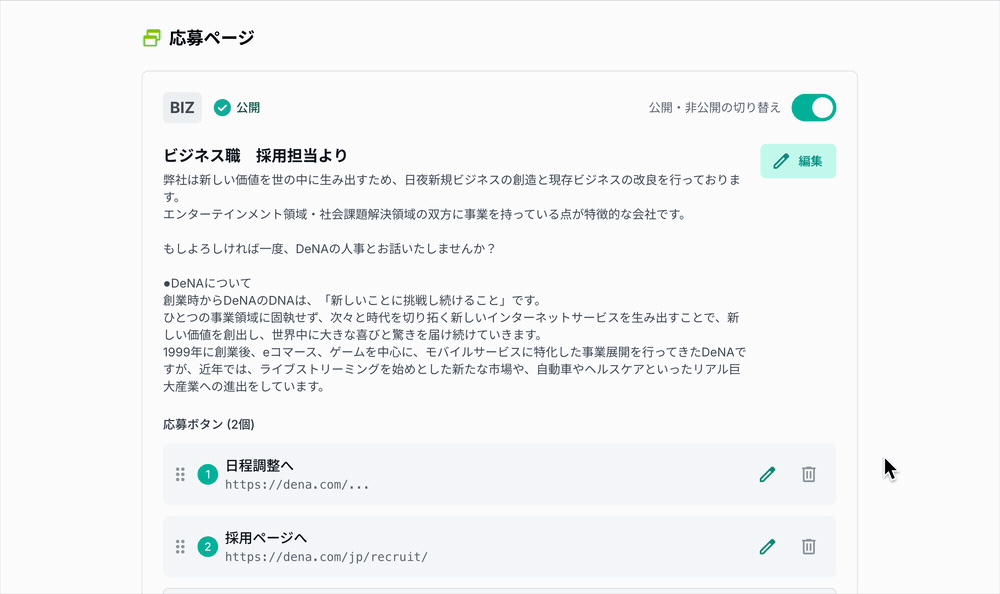Edit 日程調整へ using its pencil icon
The image size is (1000, 594).
[x=767, y=474]
